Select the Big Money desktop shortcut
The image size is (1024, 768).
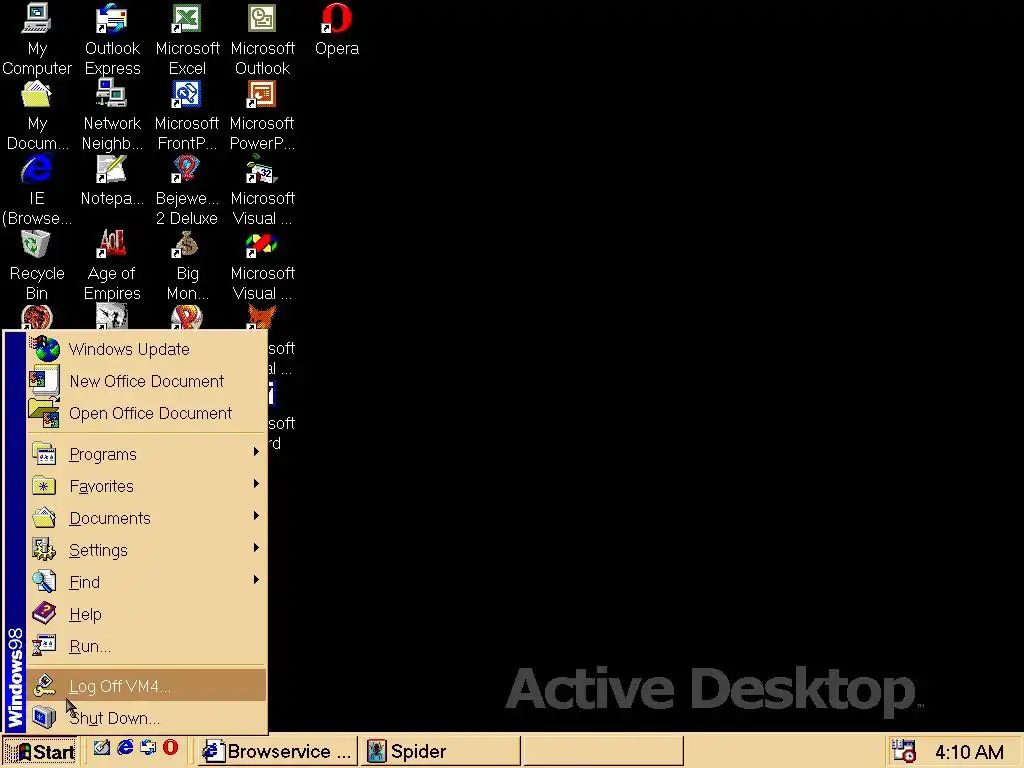[187, 265]
